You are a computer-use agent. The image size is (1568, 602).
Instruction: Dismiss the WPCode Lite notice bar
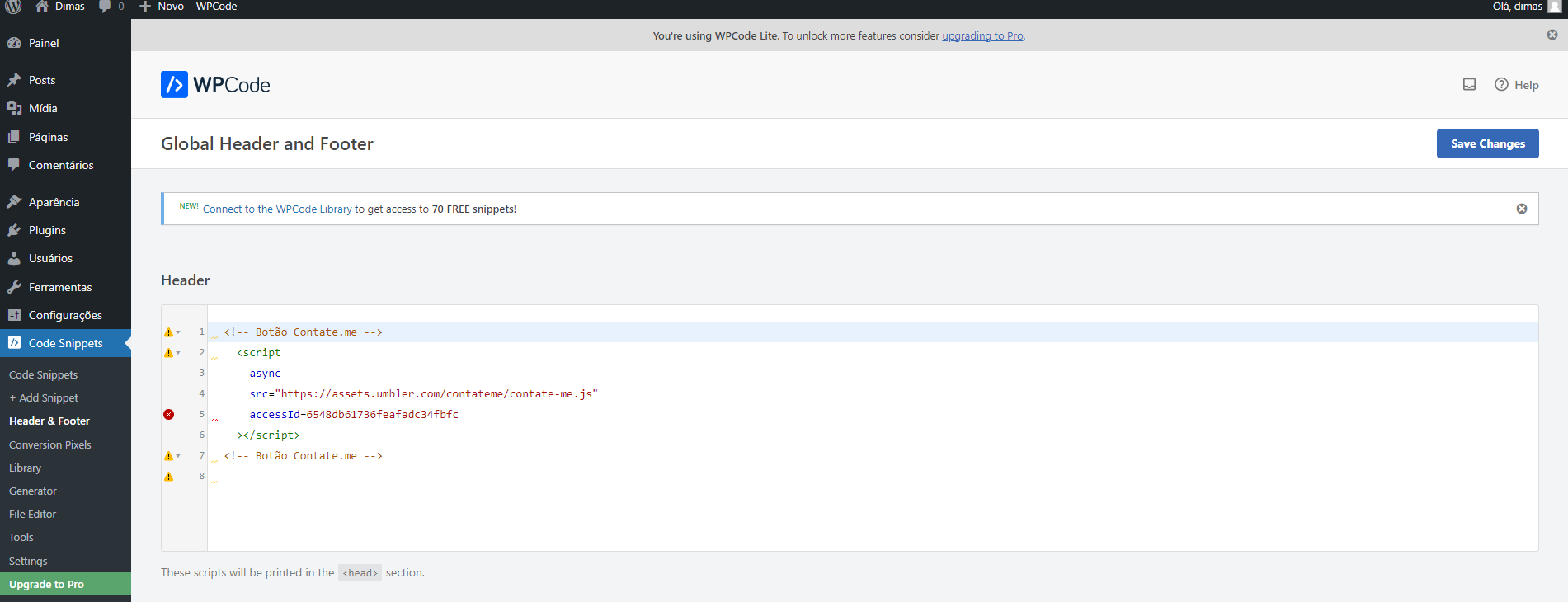click(x=1552, y=35)
